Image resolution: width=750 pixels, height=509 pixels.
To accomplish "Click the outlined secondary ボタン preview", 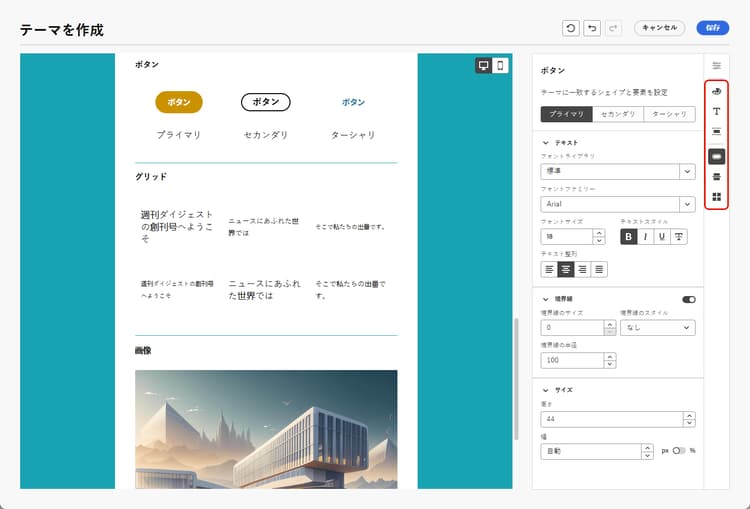I will click(x=265, y=102).
